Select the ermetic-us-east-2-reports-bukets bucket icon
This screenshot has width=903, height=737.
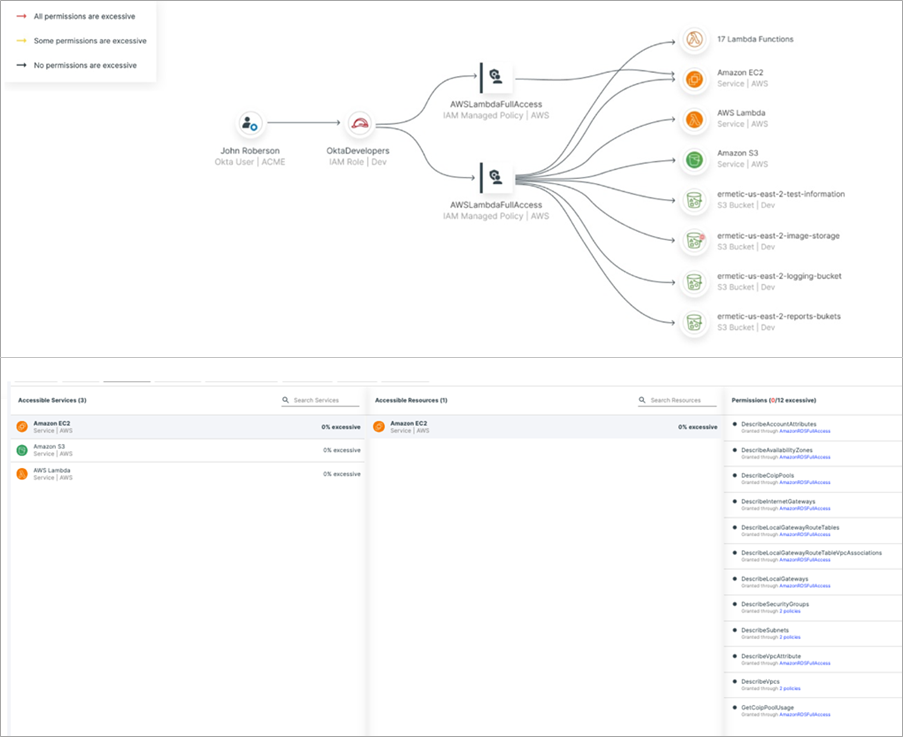tap(695, 322)
